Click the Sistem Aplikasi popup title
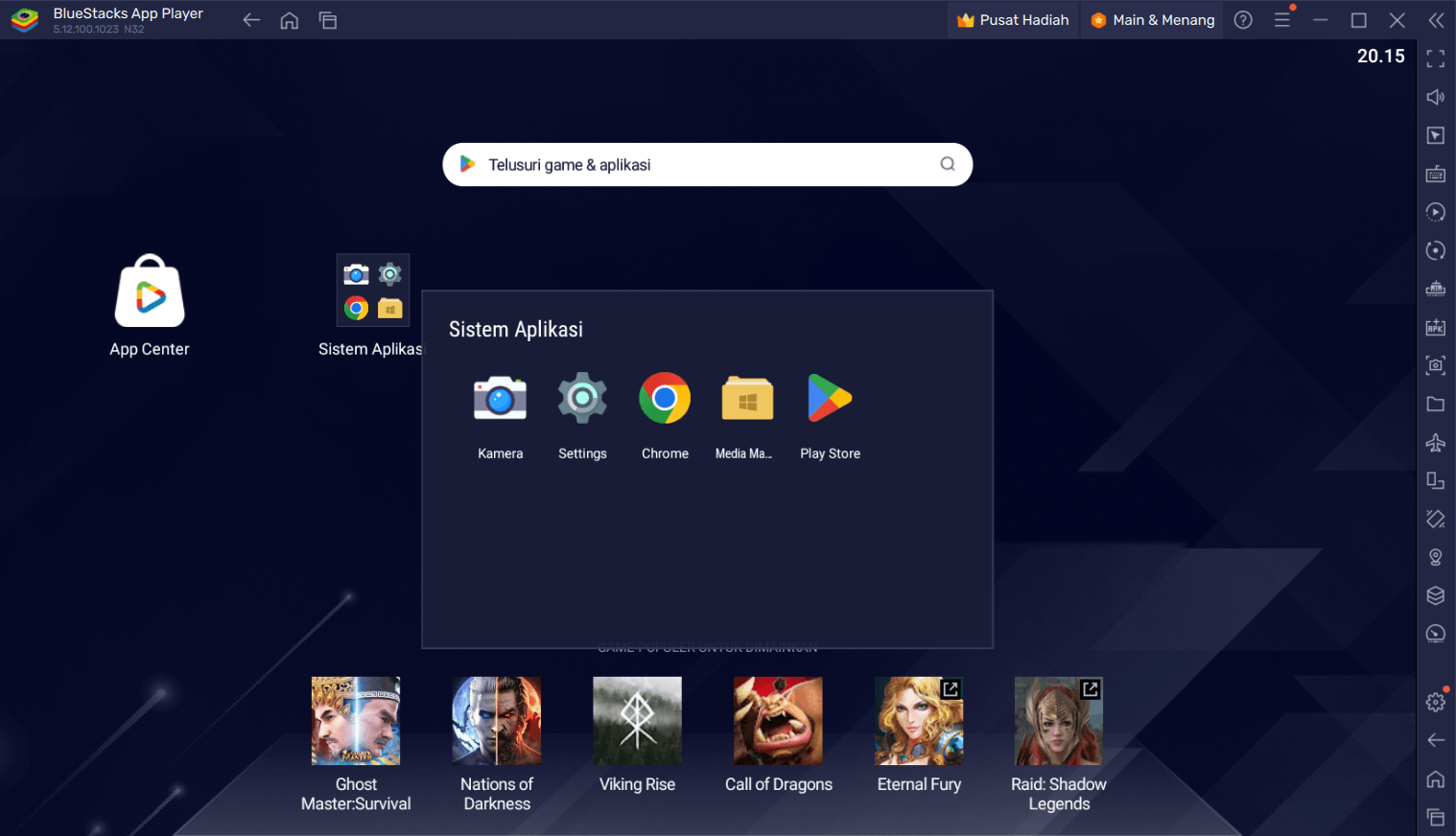Screen dimensions: 1456x836 516,330
